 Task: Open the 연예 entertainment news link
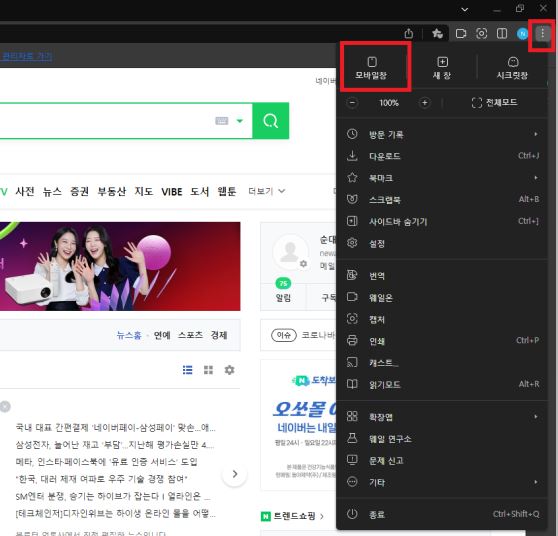click(x=162, y=335)
